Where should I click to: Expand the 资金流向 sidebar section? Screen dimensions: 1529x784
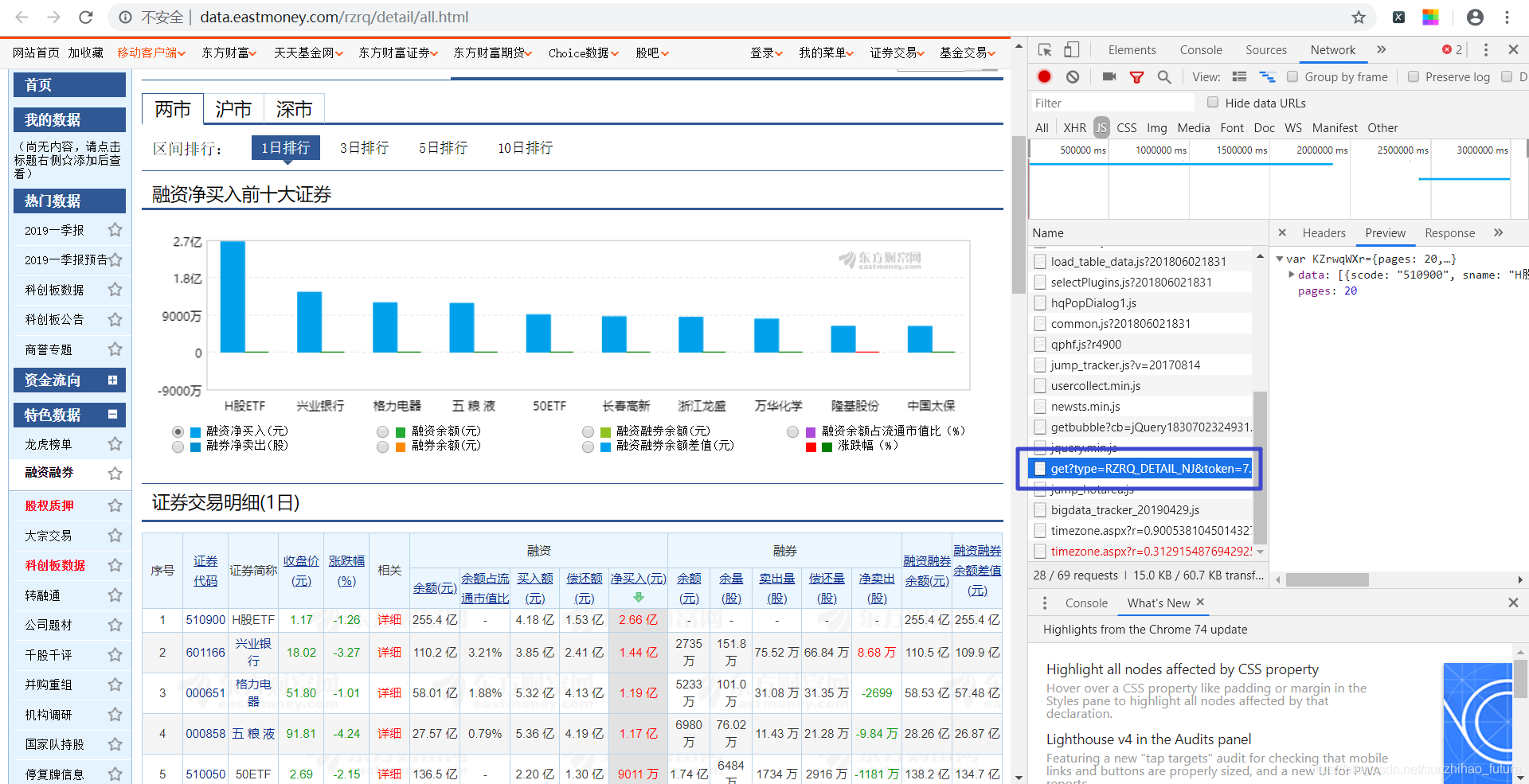click(x=112, y=380)
